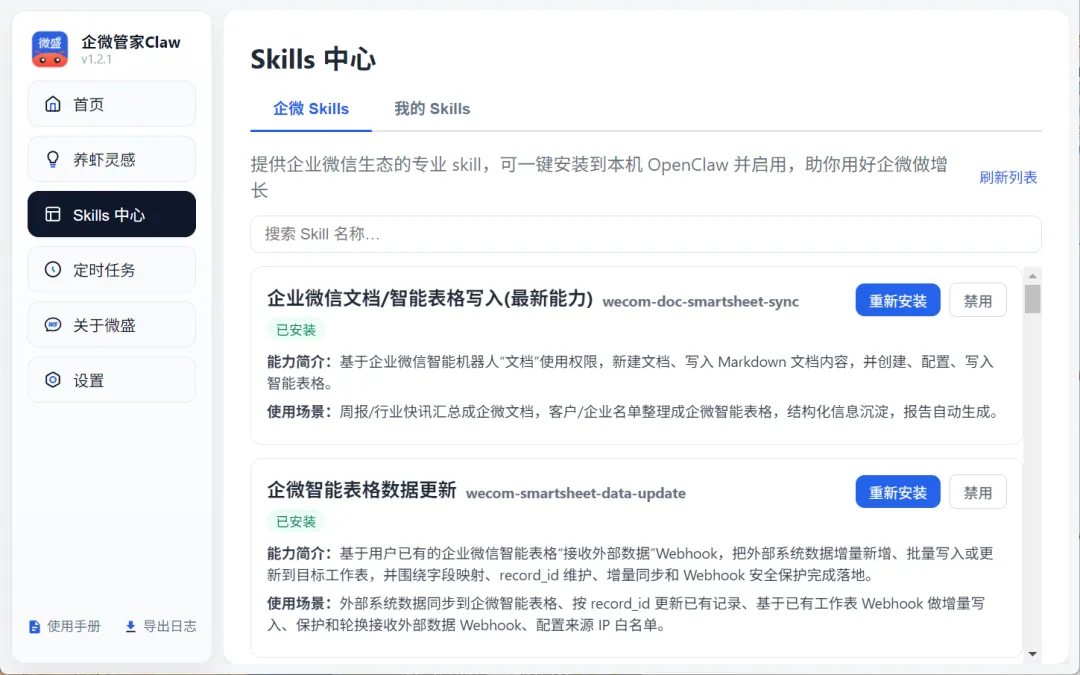The image size is (1080, 675).
Task: Click the skill ID wecom-doc-smartsheet-sync
Action: tap(700, 302)
